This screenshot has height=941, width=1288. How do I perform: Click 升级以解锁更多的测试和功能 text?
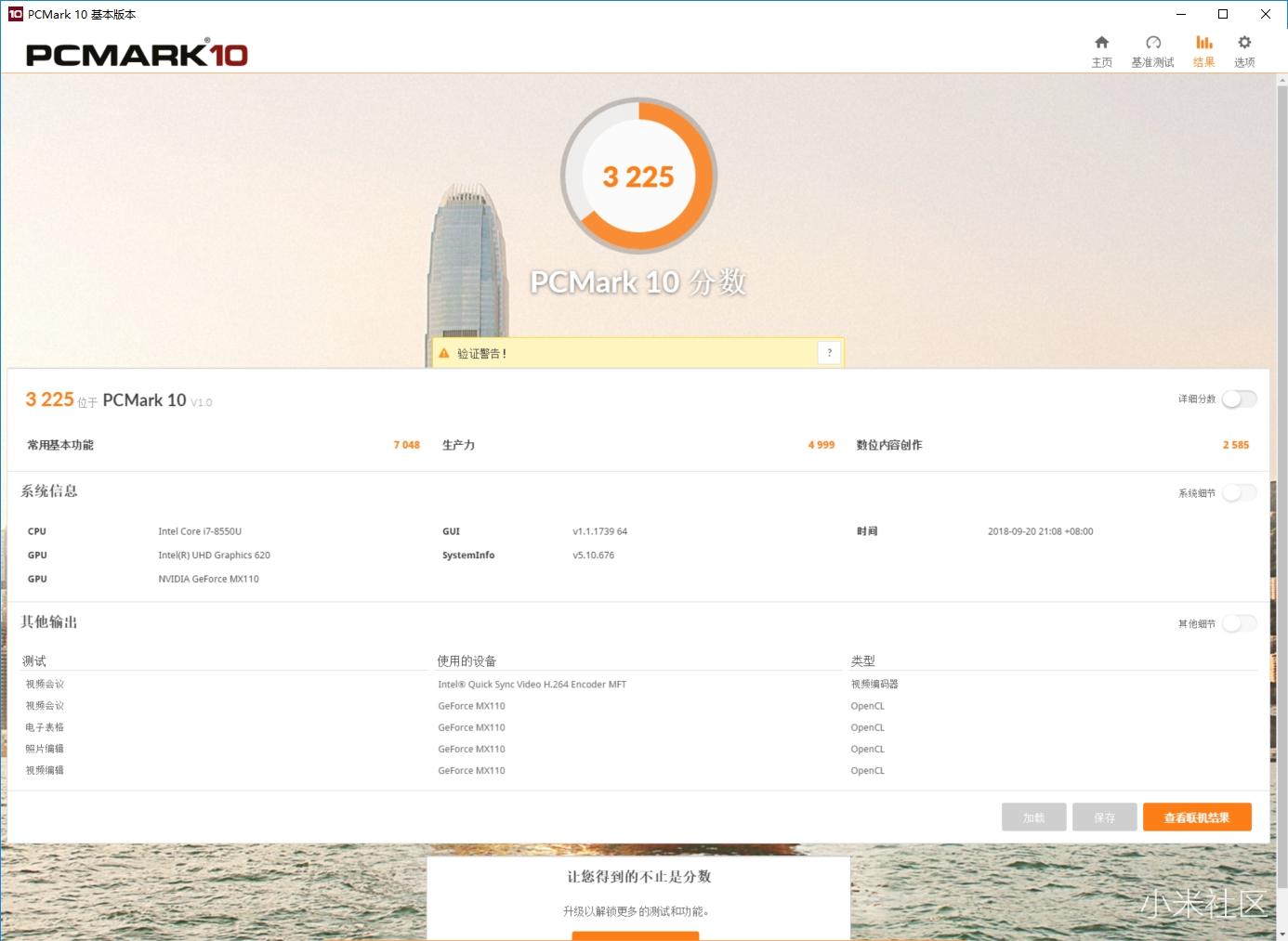(636, 911)
